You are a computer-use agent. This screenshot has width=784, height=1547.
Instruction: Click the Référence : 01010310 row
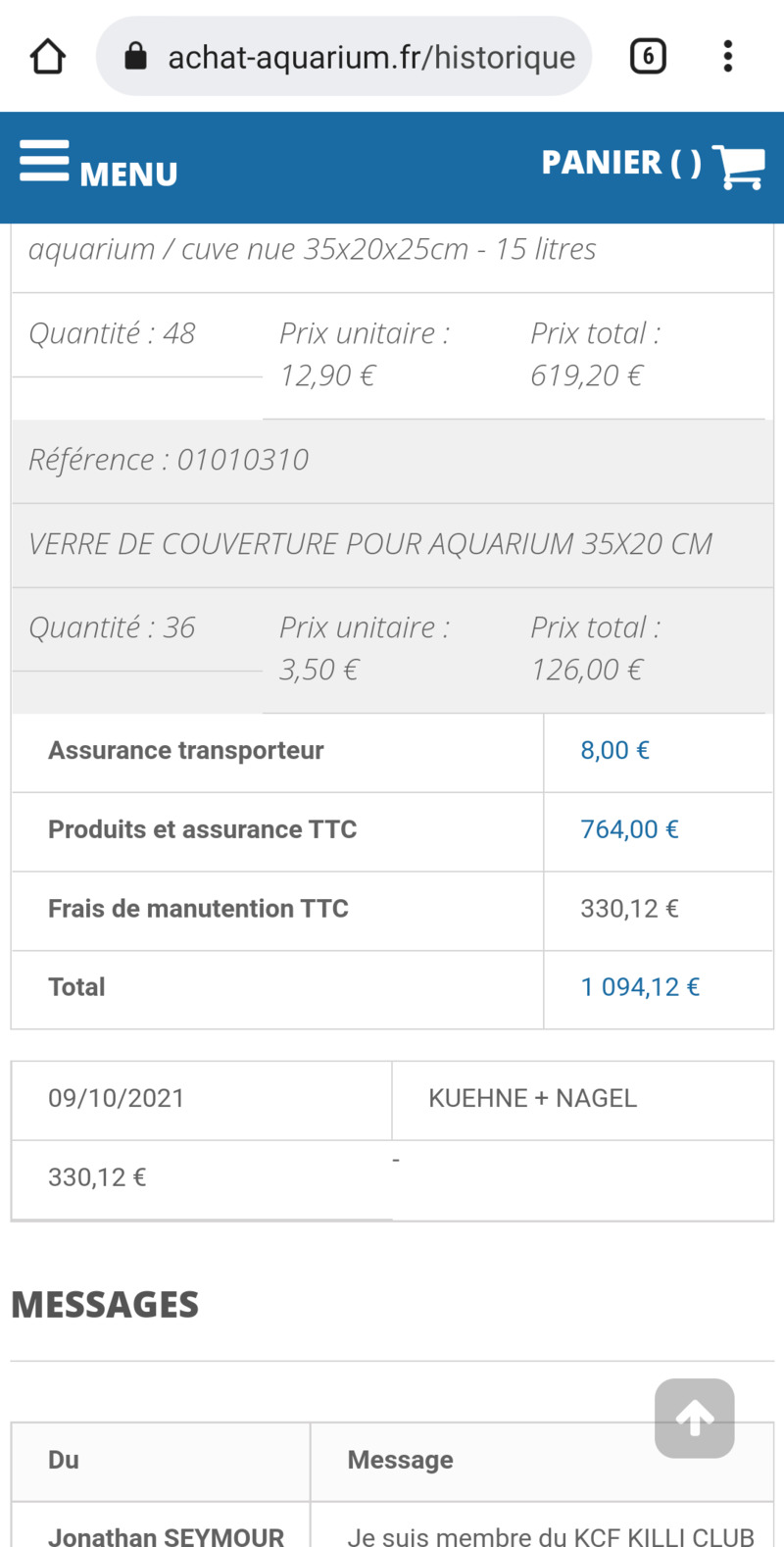click(392, 460)
